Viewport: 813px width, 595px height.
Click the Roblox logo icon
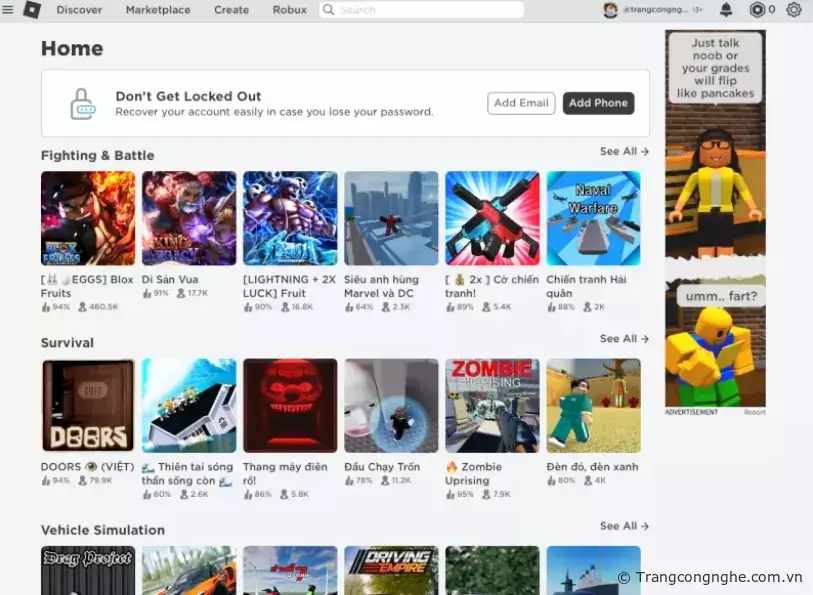click(32, 10)
